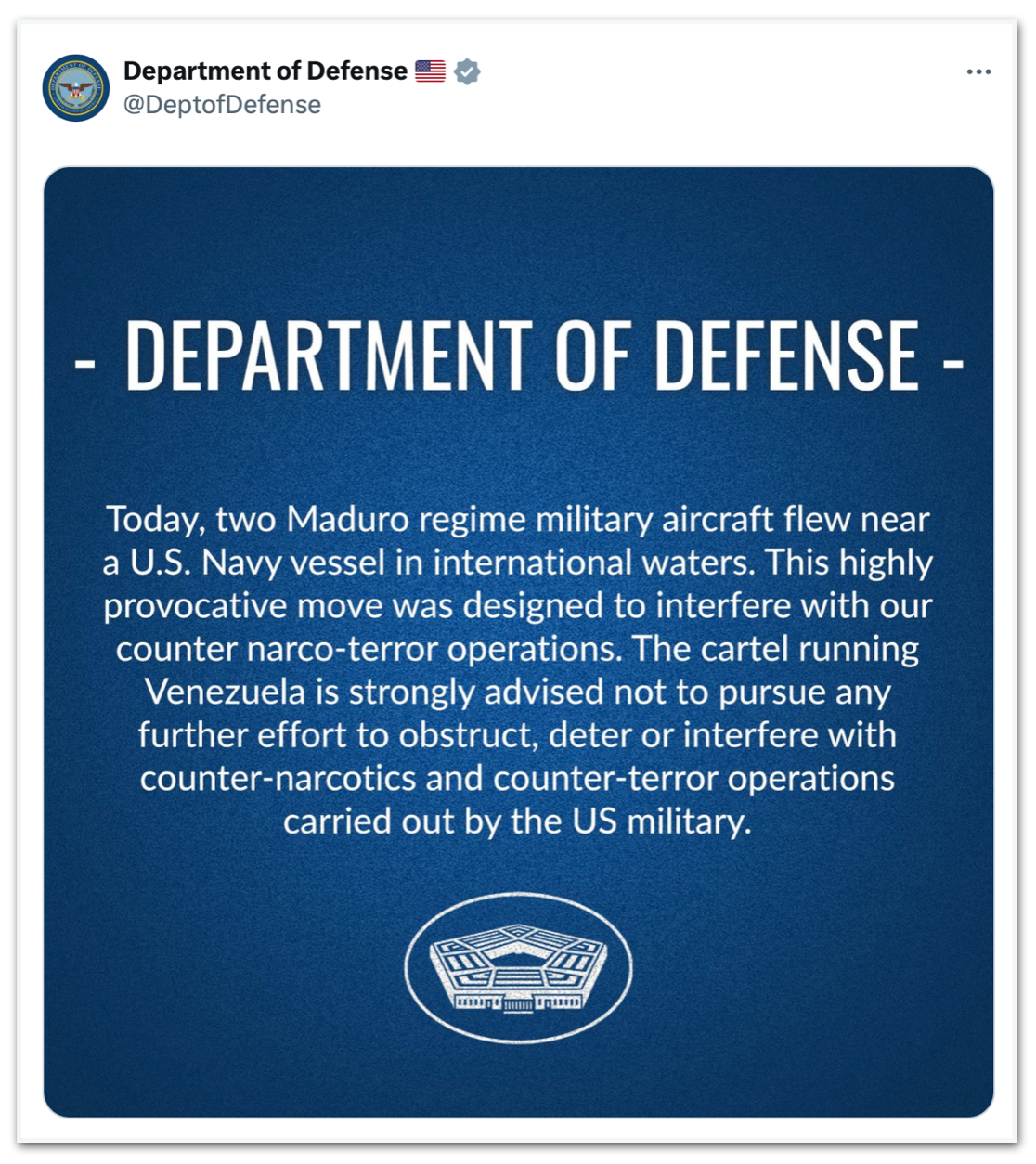Open the three-dot more options menu
This screenshot has width=1036, height=1164.
click(x=978, y=71)
